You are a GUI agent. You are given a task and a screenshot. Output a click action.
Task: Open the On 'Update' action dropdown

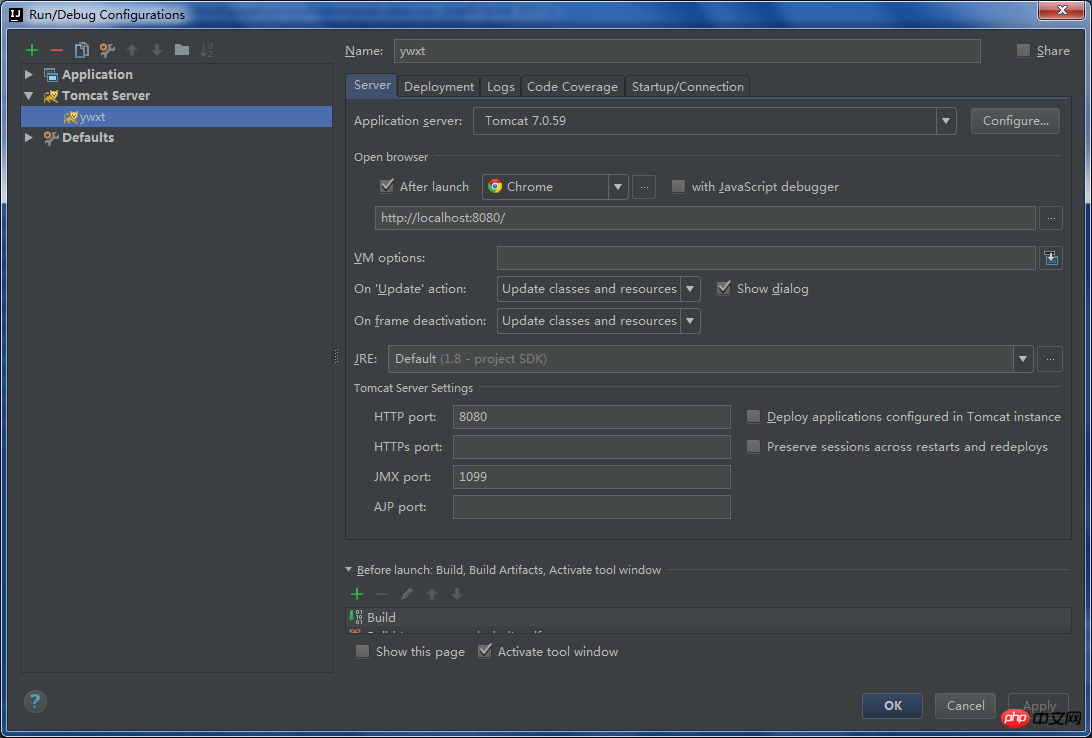(690, 289)
